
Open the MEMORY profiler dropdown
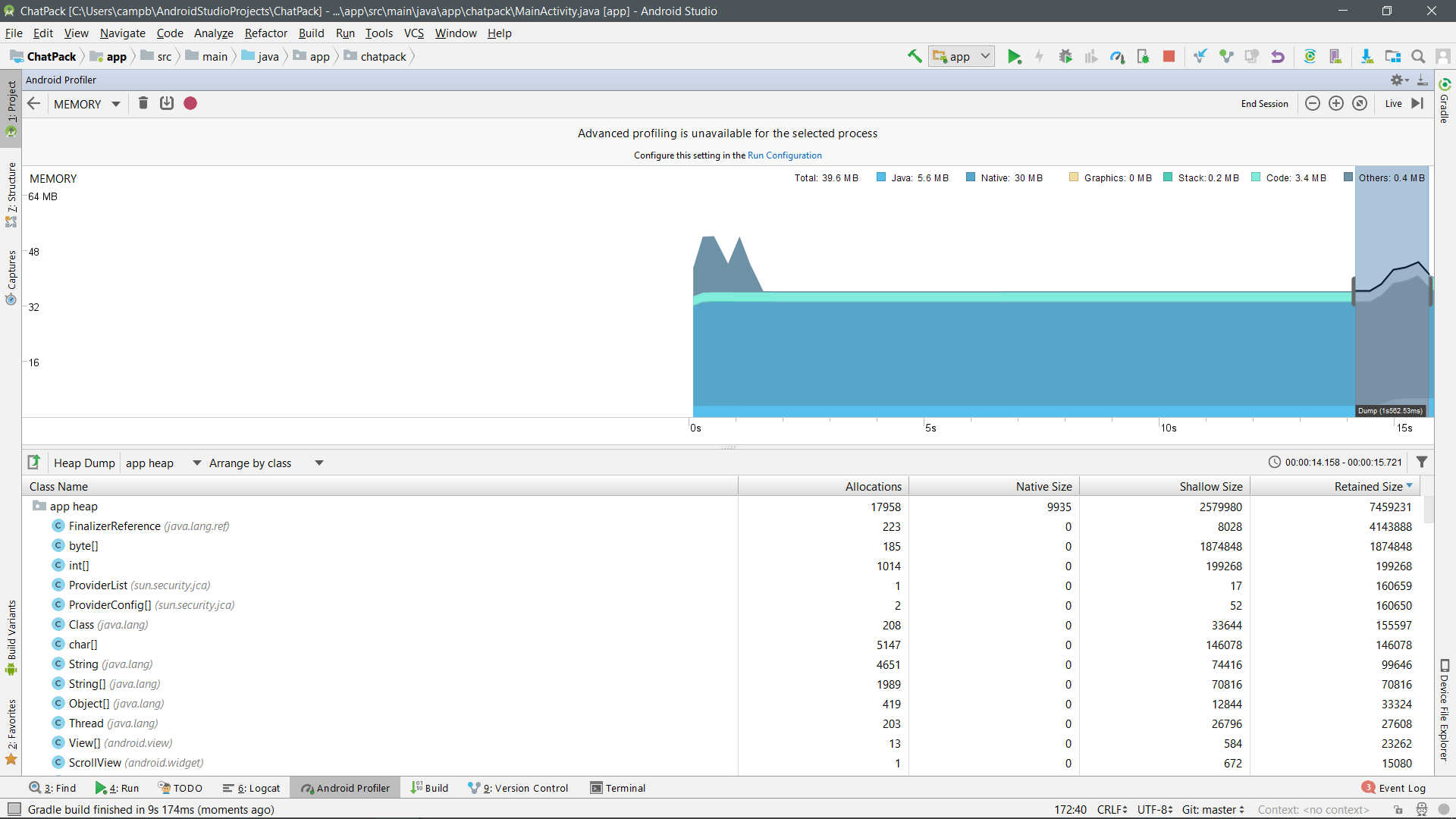click(86, 104)
